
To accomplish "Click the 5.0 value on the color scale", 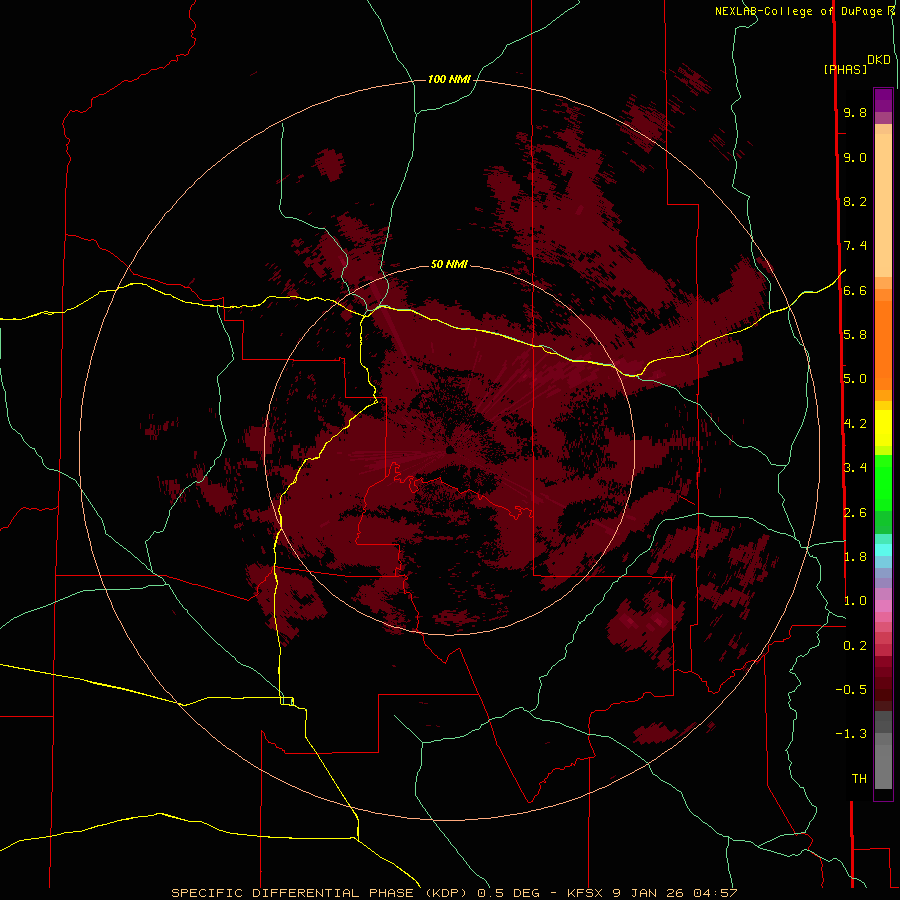I will tap(855, 379).
